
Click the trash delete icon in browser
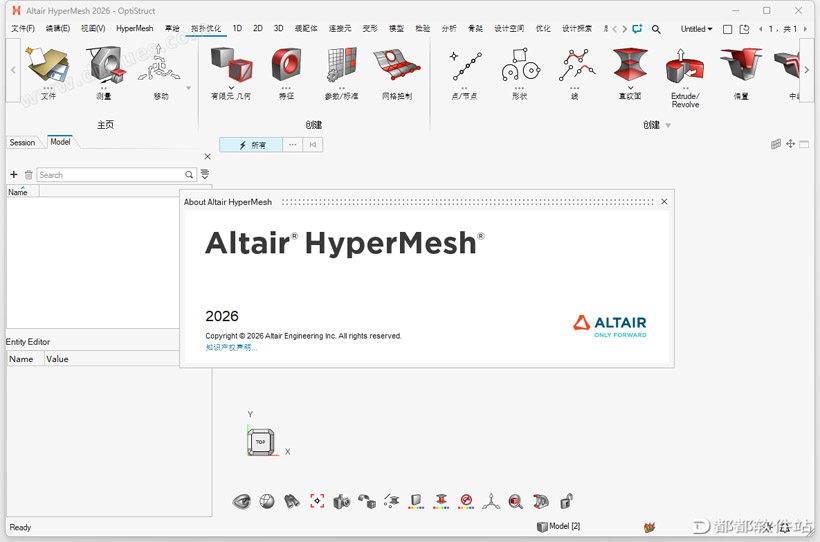pyautogui.click(x=28, y=175)
